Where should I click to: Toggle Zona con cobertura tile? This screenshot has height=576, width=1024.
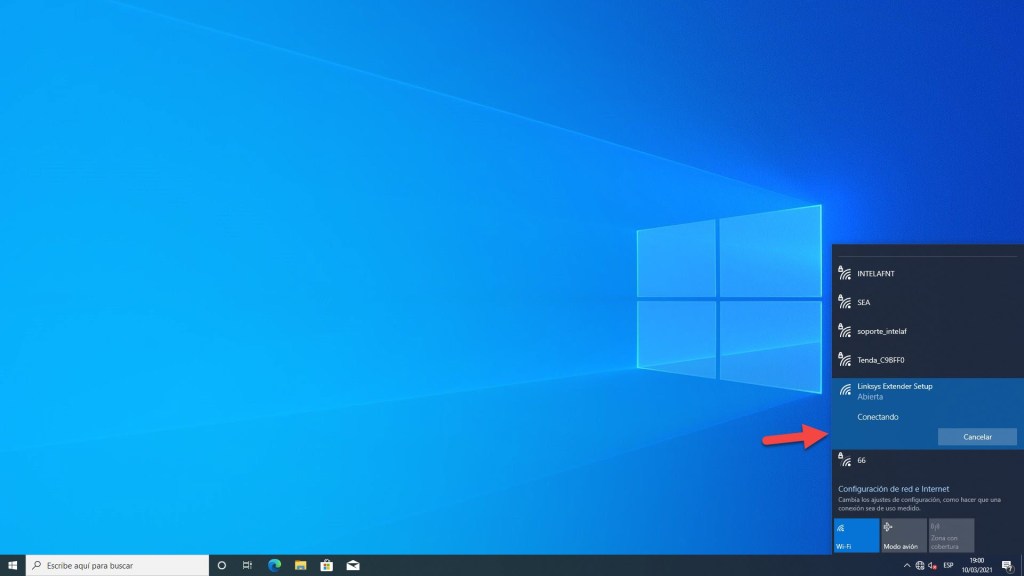tap(950, 535)
